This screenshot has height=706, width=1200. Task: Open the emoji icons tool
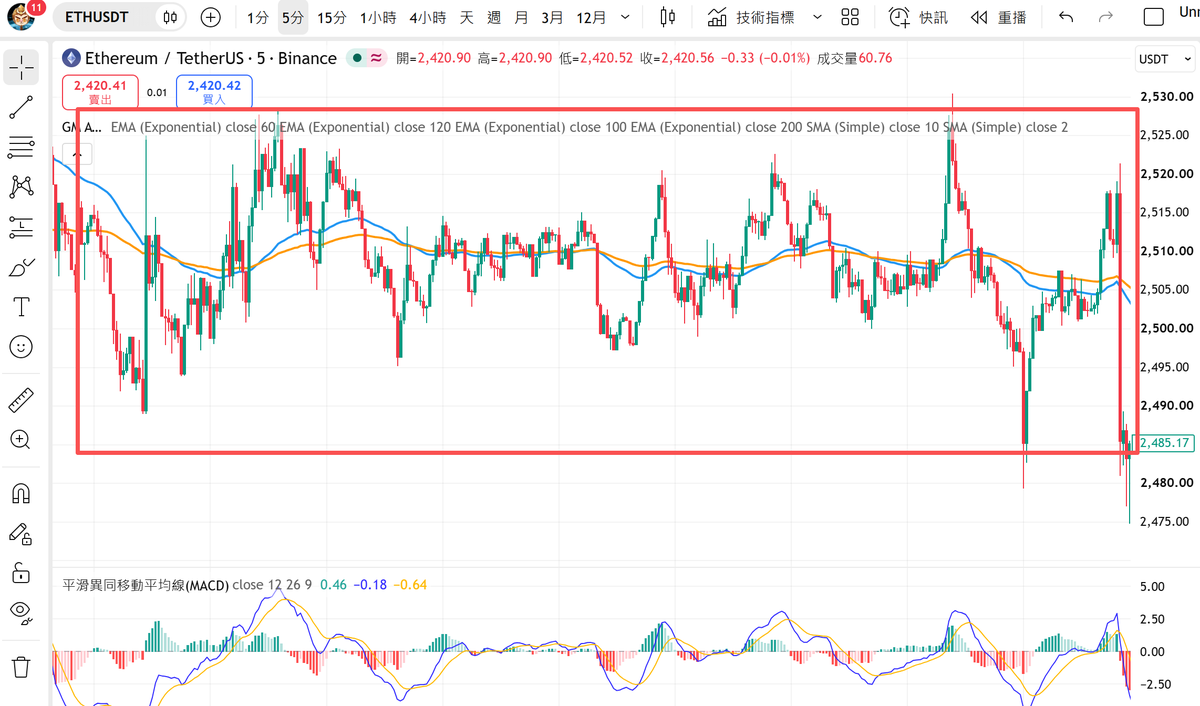[21, 347]
